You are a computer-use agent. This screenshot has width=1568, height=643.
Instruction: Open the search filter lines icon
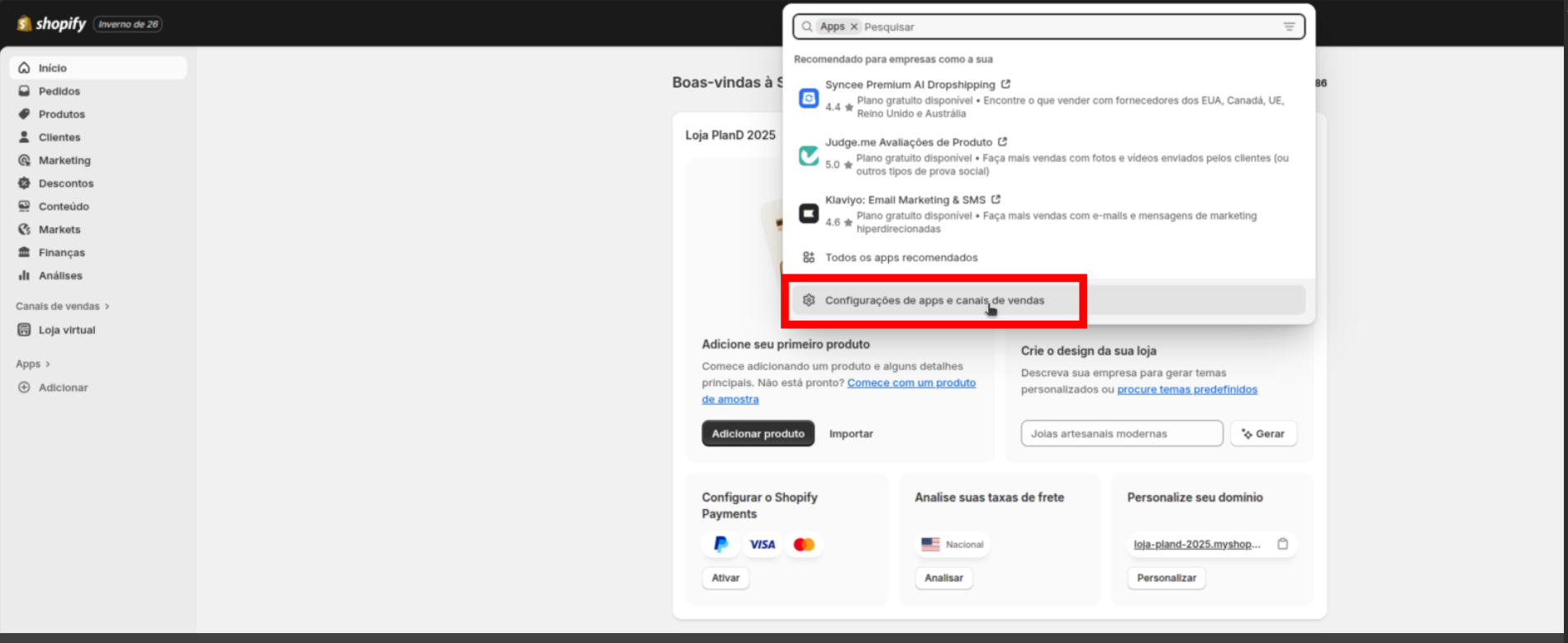[1289, 26]
